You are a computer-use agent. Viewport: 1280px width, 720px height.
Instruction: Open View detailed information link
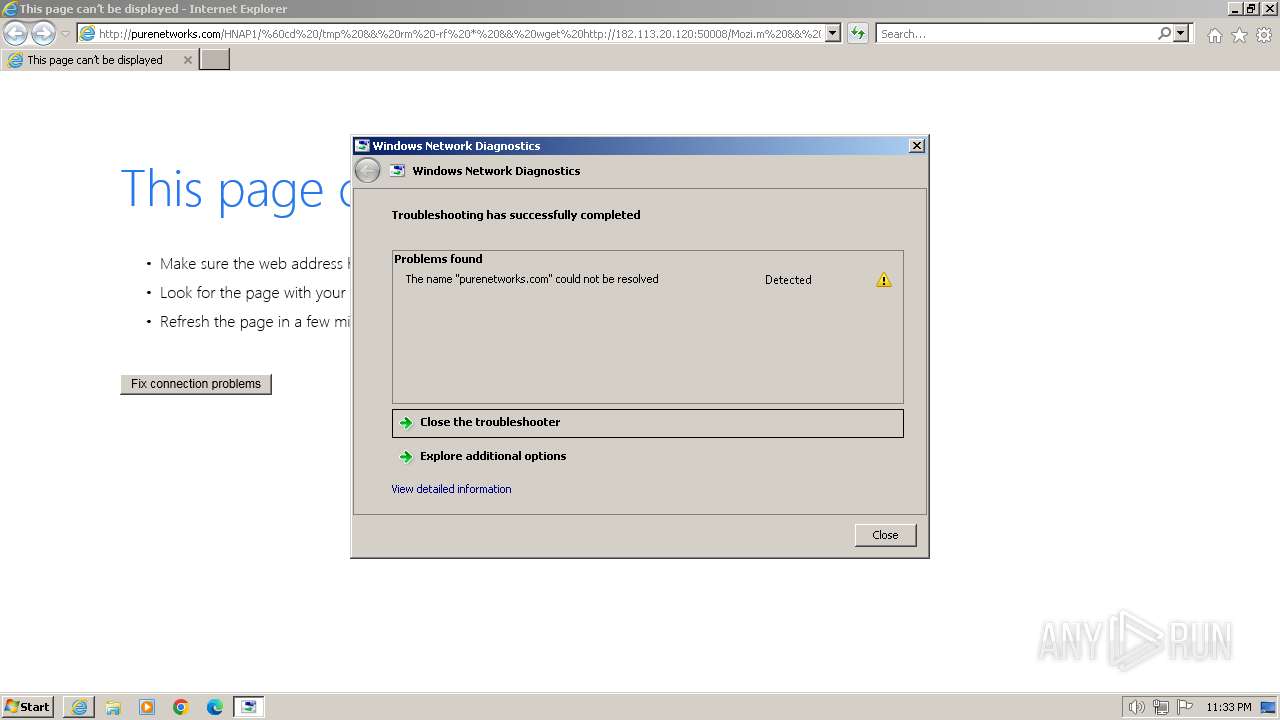tap(451, 489)
